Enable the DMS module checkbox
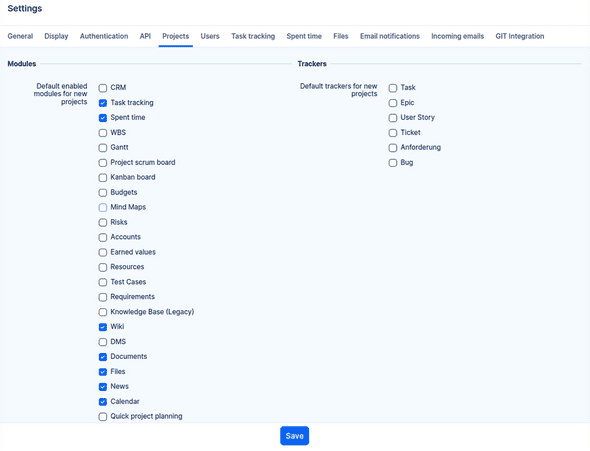Image resolution: width=590 pixels, height=451 pixels. click(103, 342)
